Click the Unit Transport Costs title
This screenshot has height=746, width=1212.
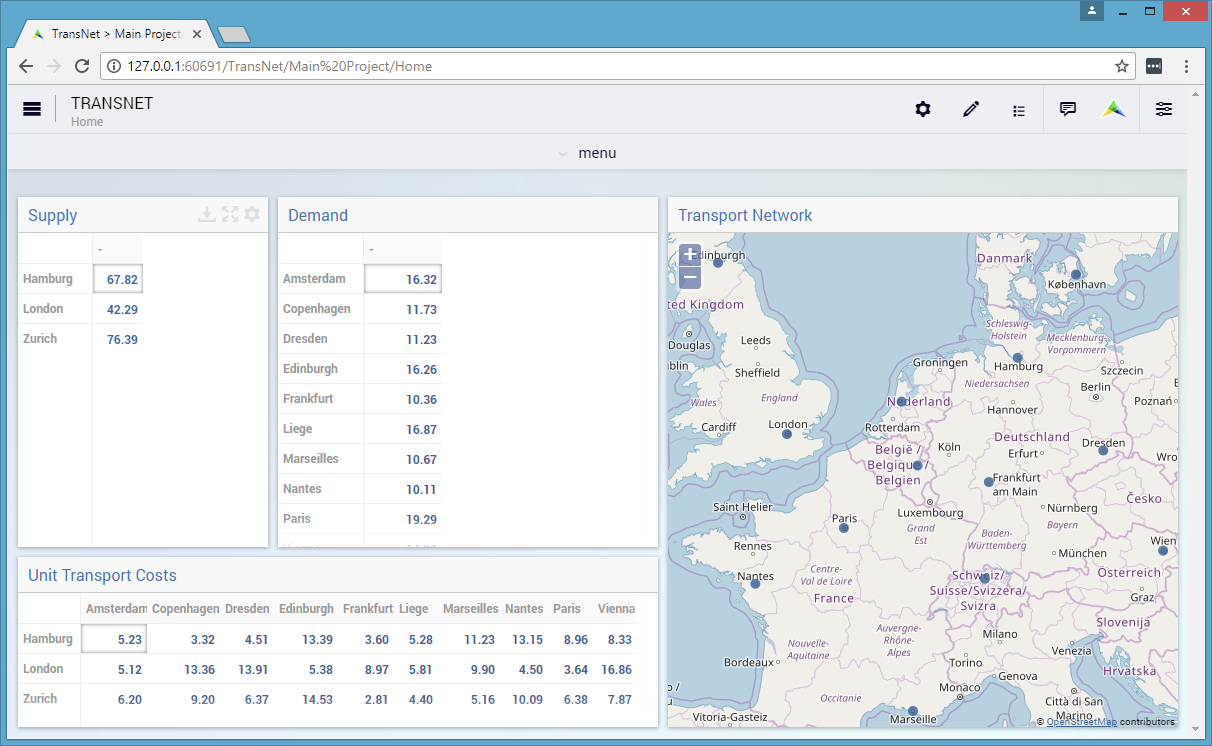pyautogui.click(x=102, y=575)
